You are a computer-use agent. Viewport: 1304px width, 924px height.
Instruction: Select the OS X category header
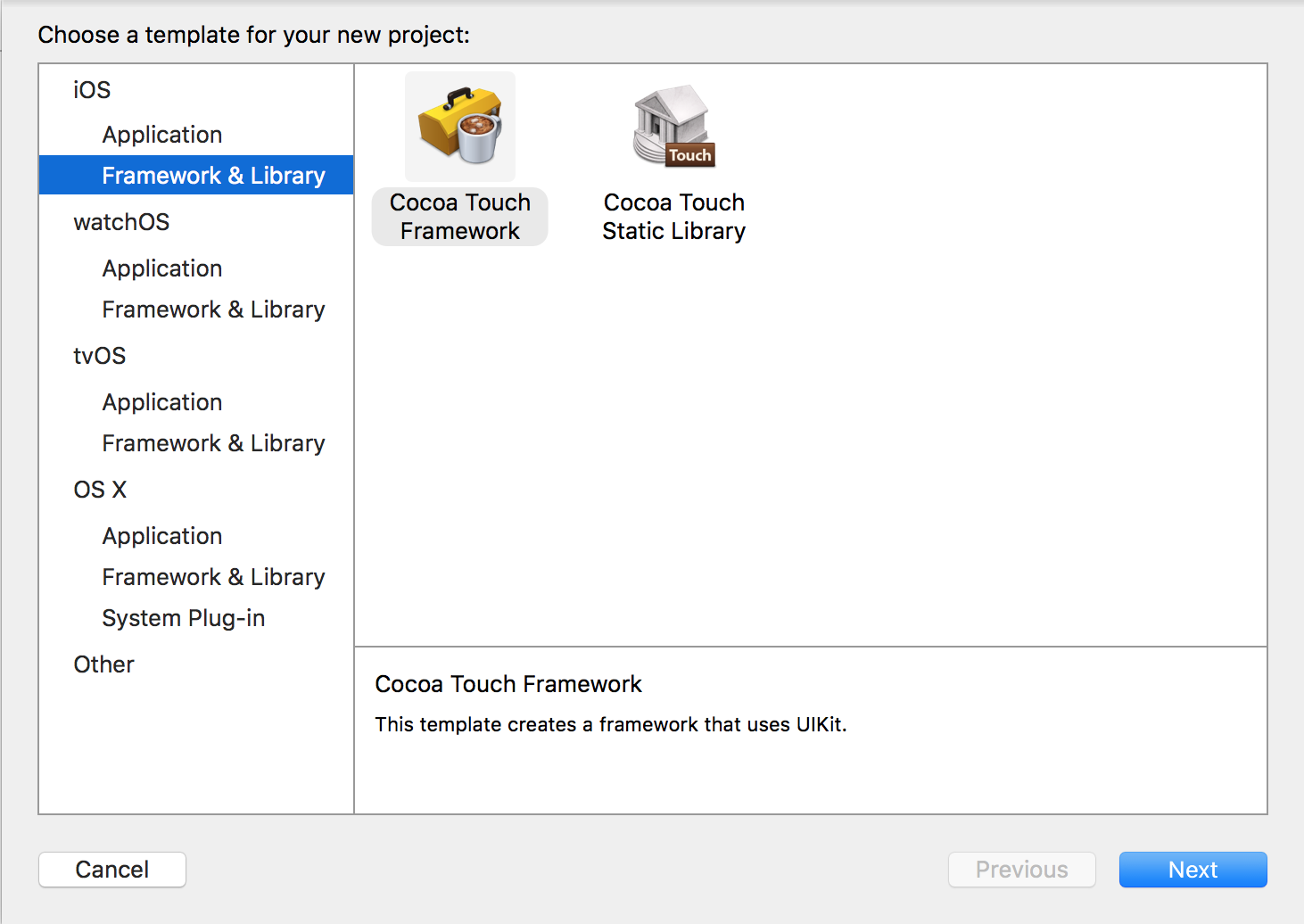click(x=100, y=490)
